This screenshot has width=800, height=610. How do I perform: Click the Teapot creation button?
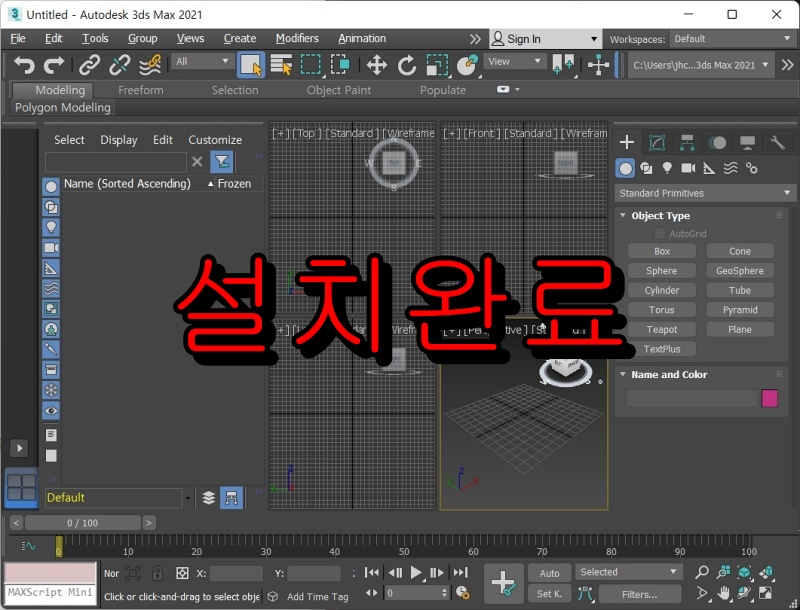pyautogui.click(x=663, y=329)
